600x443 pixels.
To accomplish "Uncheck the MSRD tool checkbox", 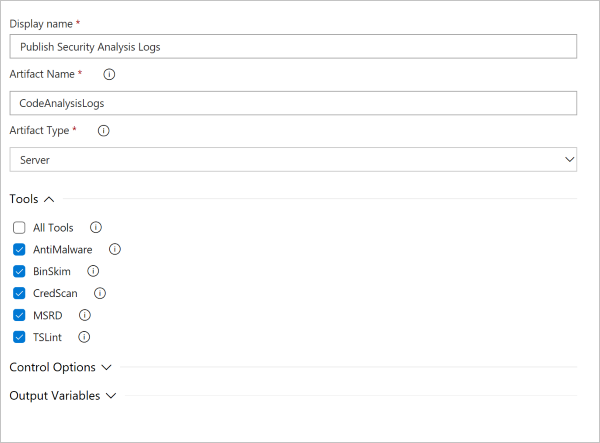I will tap(19, 315).
